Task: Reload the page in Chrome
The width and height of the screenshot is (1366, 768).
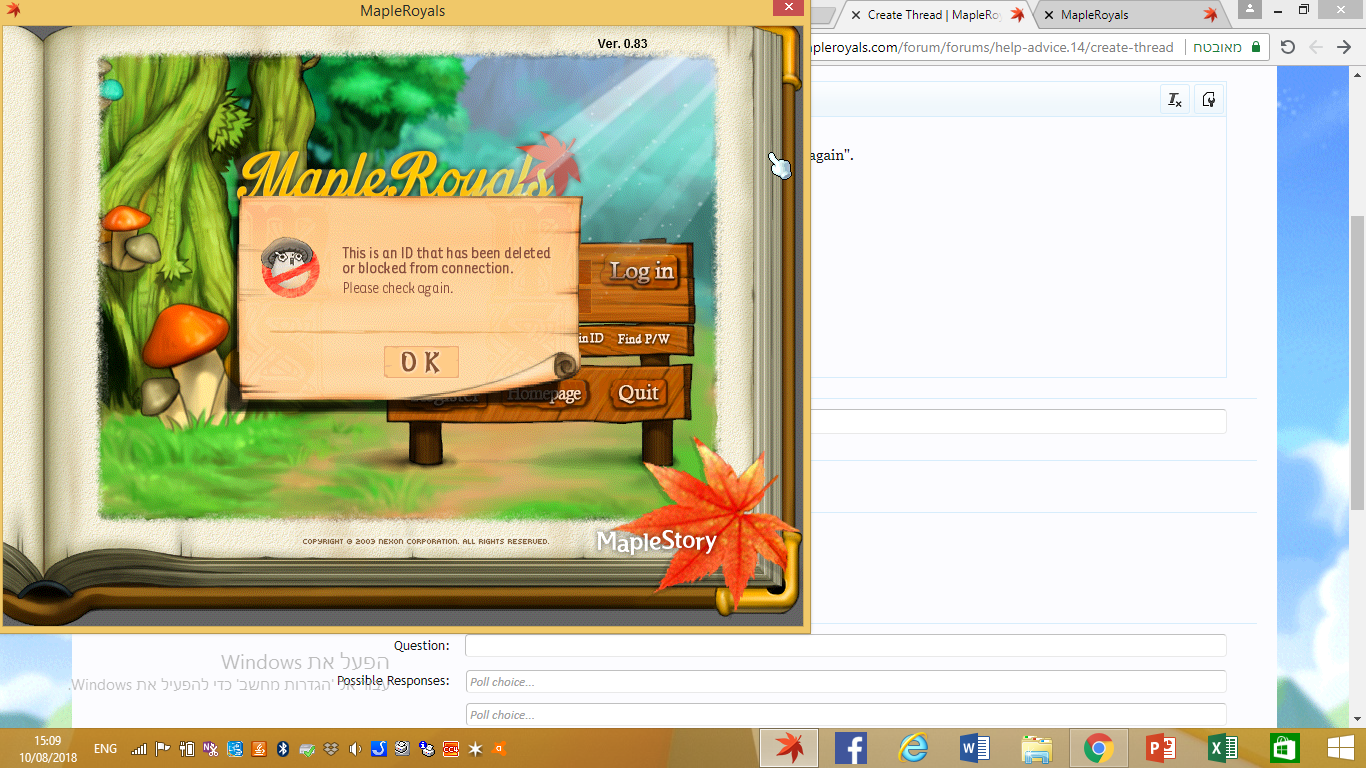Action: coord(1288,47)
